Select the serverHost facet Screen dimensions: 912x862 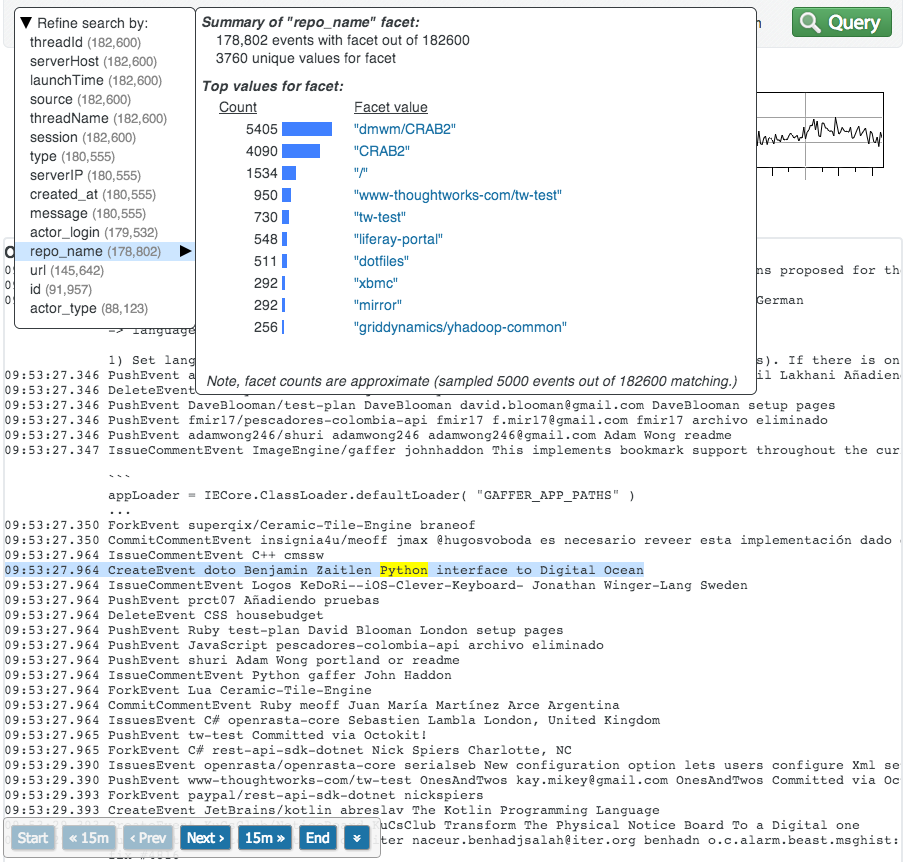[x=93, y=62]
